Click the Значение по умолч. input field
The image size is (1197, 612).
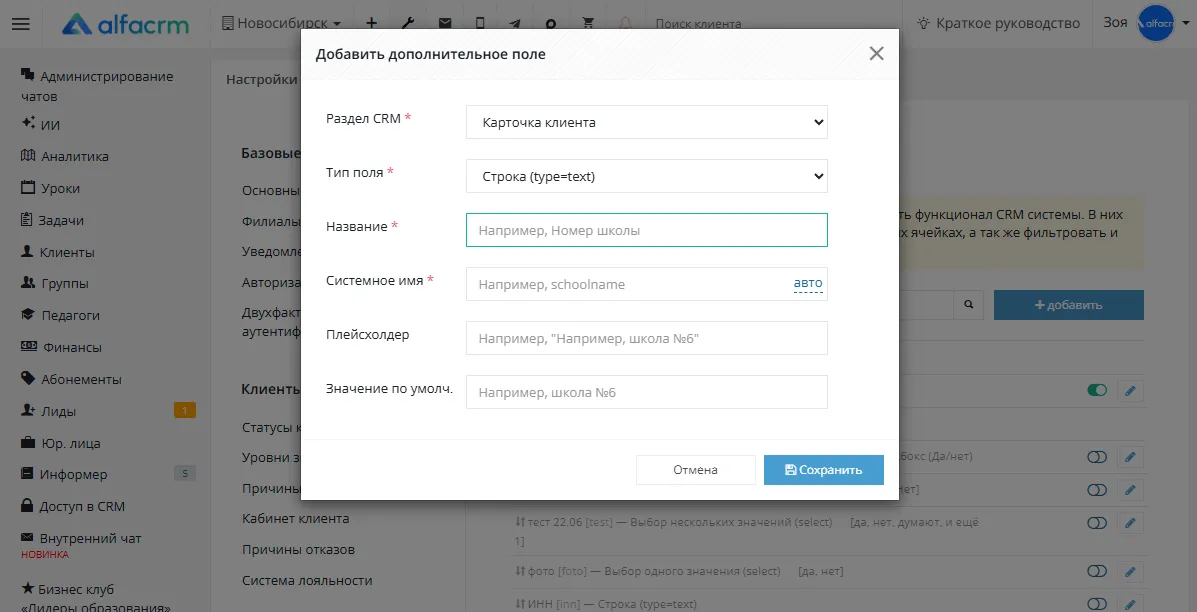647,392
